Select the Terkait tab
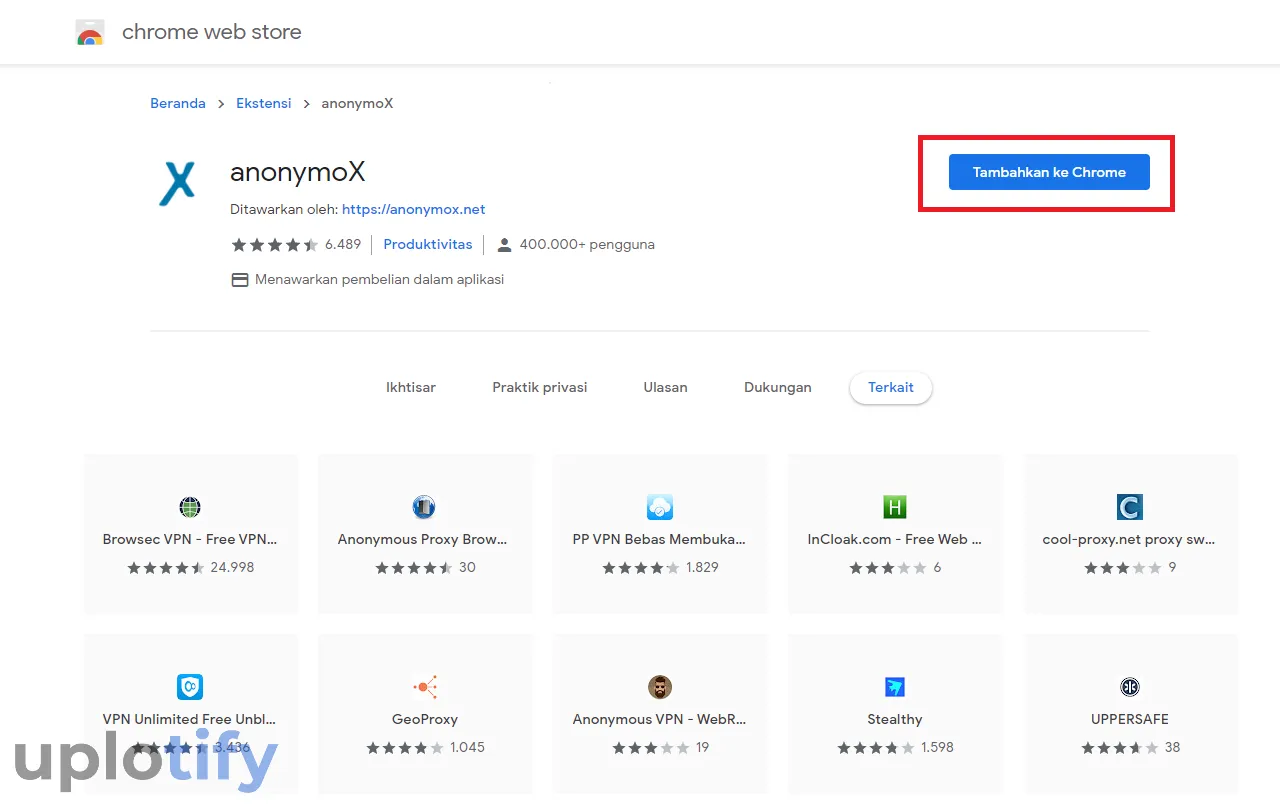This screenshot has width=1280, height=807. (x=891, y=387)
